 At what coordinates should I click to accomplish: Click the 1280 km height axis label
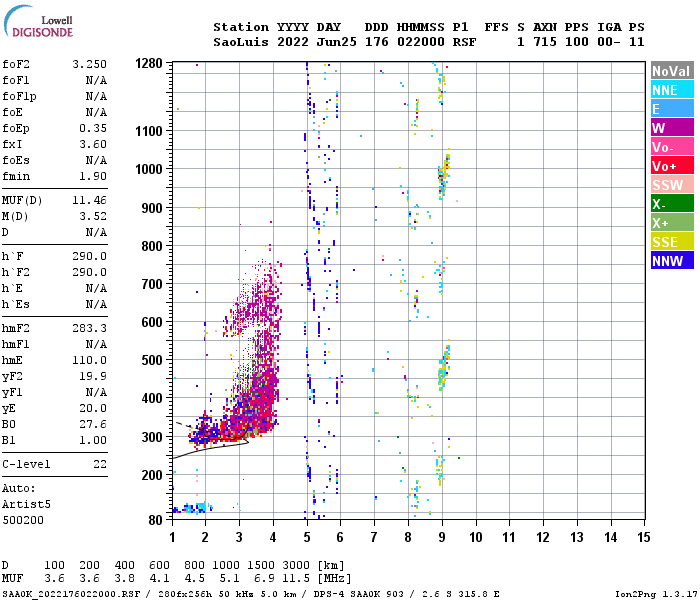coord(149,63)
